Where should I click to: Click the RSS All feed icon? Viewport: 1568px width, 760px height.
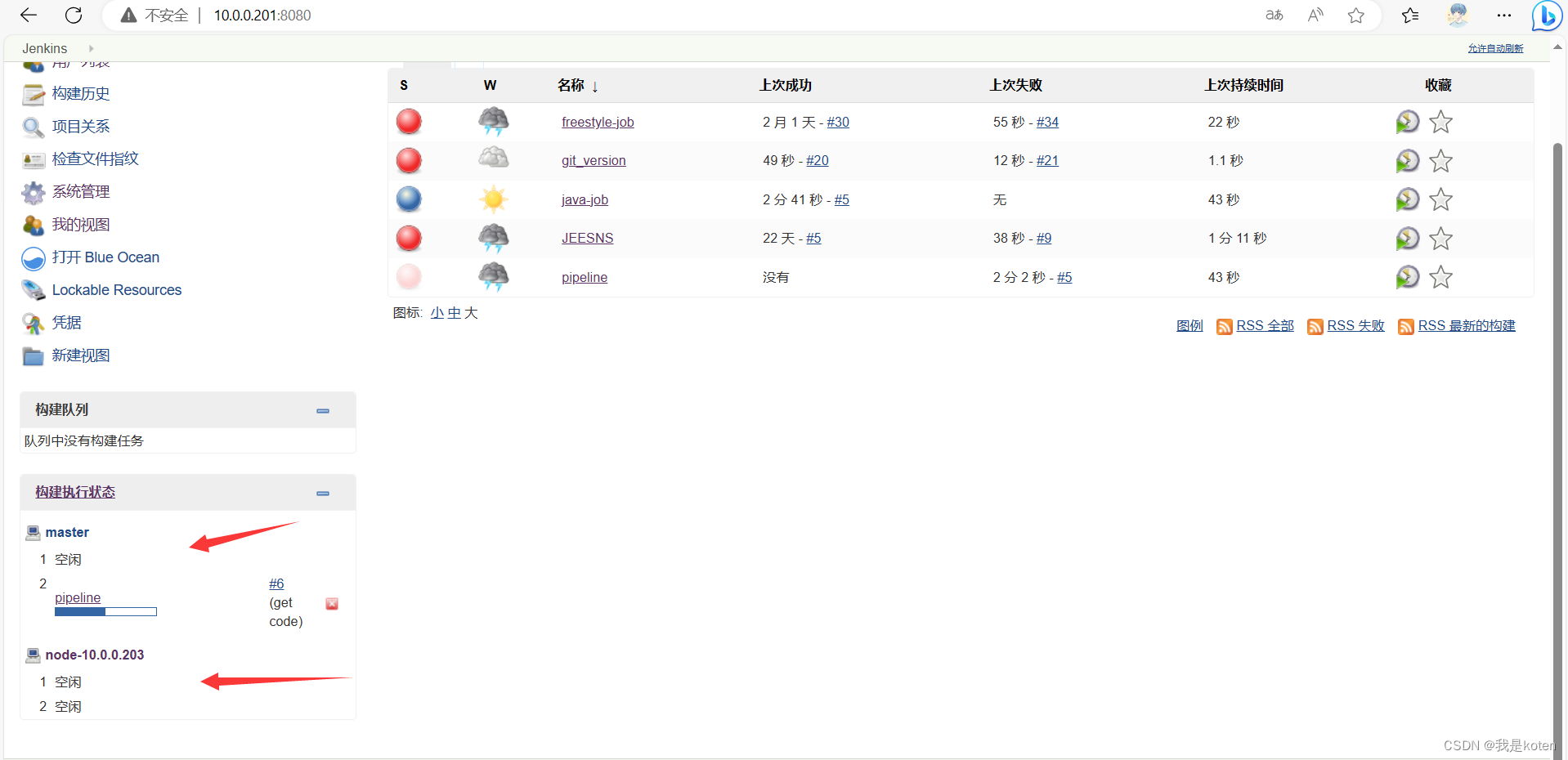point(1224,327)
